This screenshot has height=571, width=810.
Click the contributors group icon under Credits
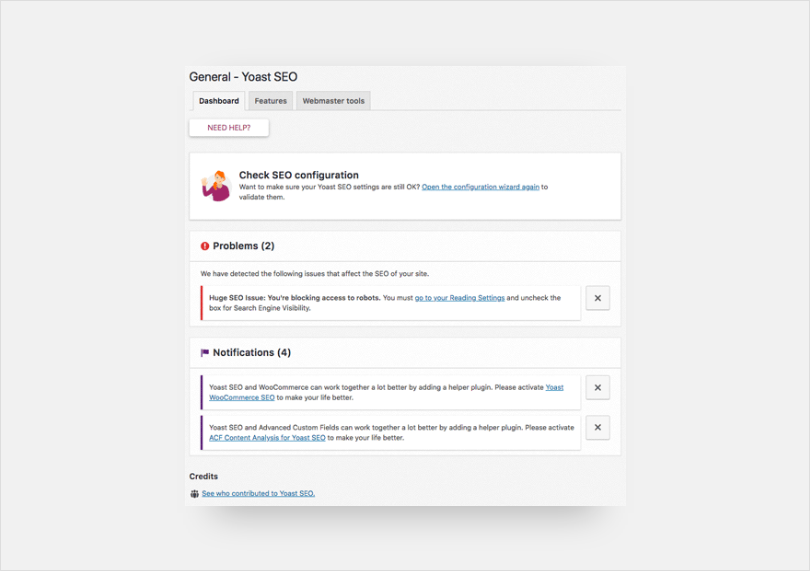point(194,493)
